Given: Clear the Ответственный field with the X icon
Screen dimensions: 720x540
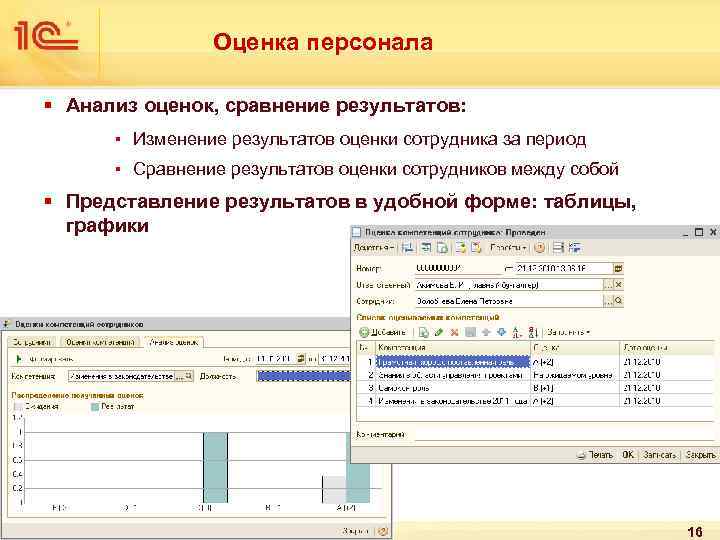Looking at the screenshot, I should 619,285.
